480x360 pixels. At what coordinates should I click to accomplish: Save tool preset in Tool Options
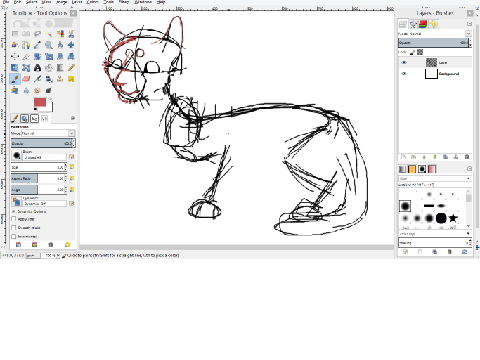(x=18, y=245)
